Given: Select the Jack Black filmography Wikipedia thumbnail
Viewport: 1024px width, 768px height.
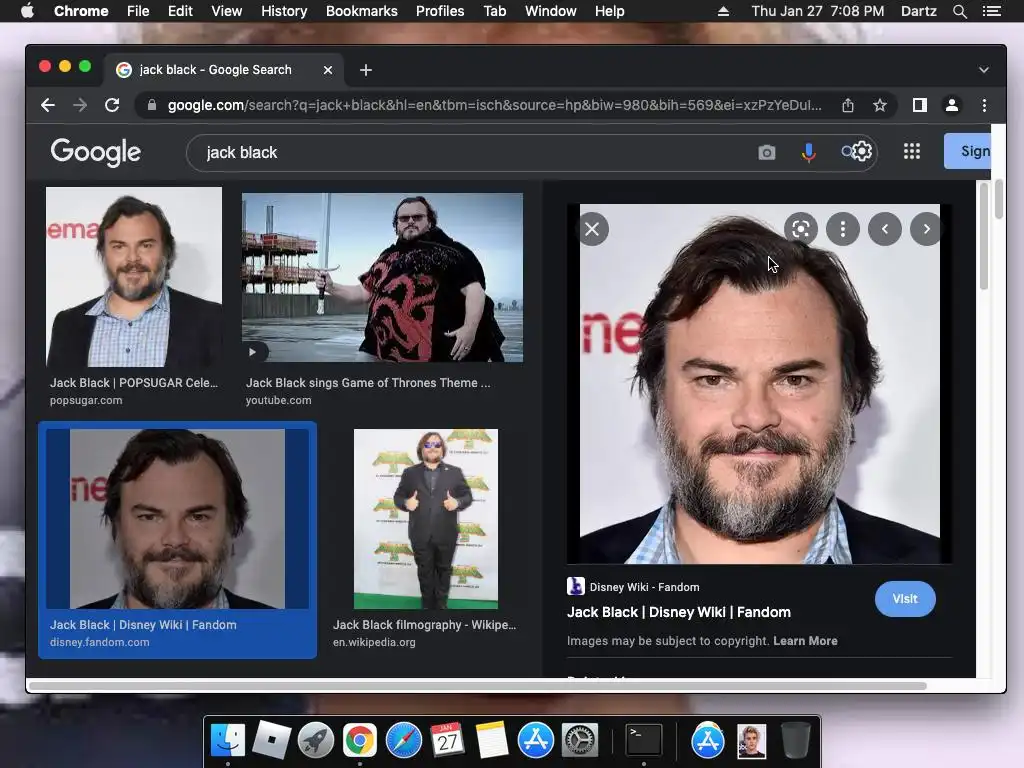Looking at the screenshot, I should coord(426,519).
